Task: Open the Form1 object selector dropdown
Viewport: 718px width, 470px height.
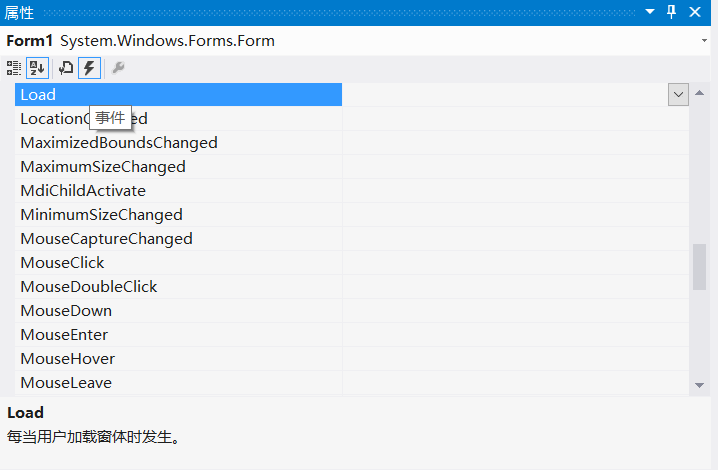Action: click(x=704, y=41)
